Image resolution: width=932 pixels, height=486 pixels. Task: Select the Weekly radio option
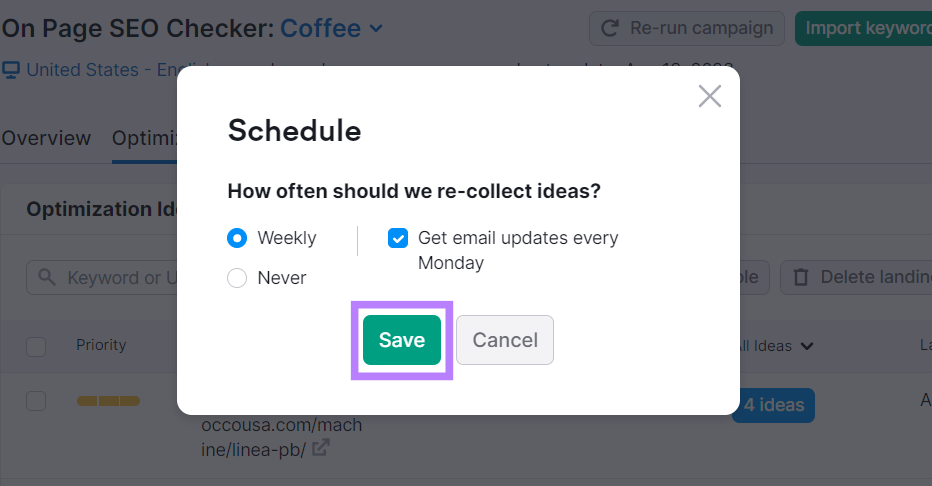click(x=237, y=238)
